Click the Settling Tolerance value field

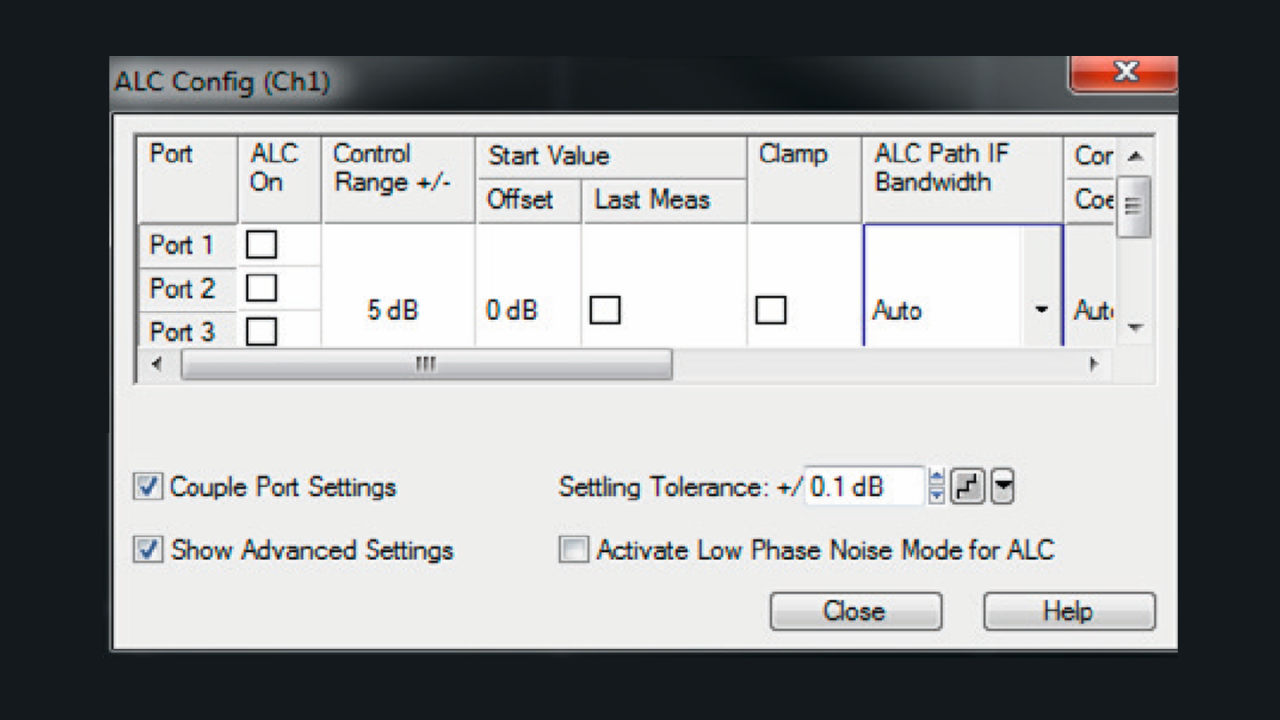pyautogui.click(x=864, y=487)
